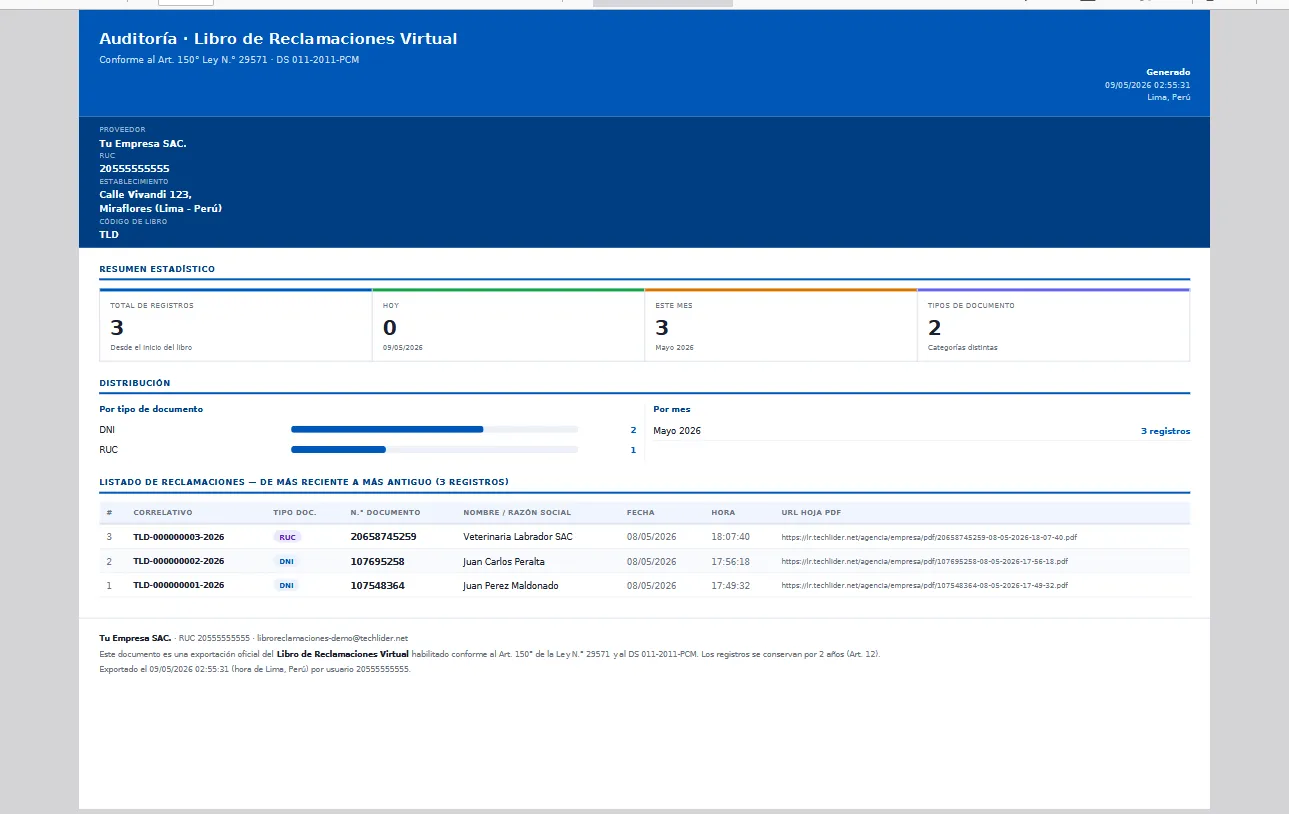Click "Desde el inicio del libro" caption
This screenshot has height=814, width=1289.
tap(151, 348)
